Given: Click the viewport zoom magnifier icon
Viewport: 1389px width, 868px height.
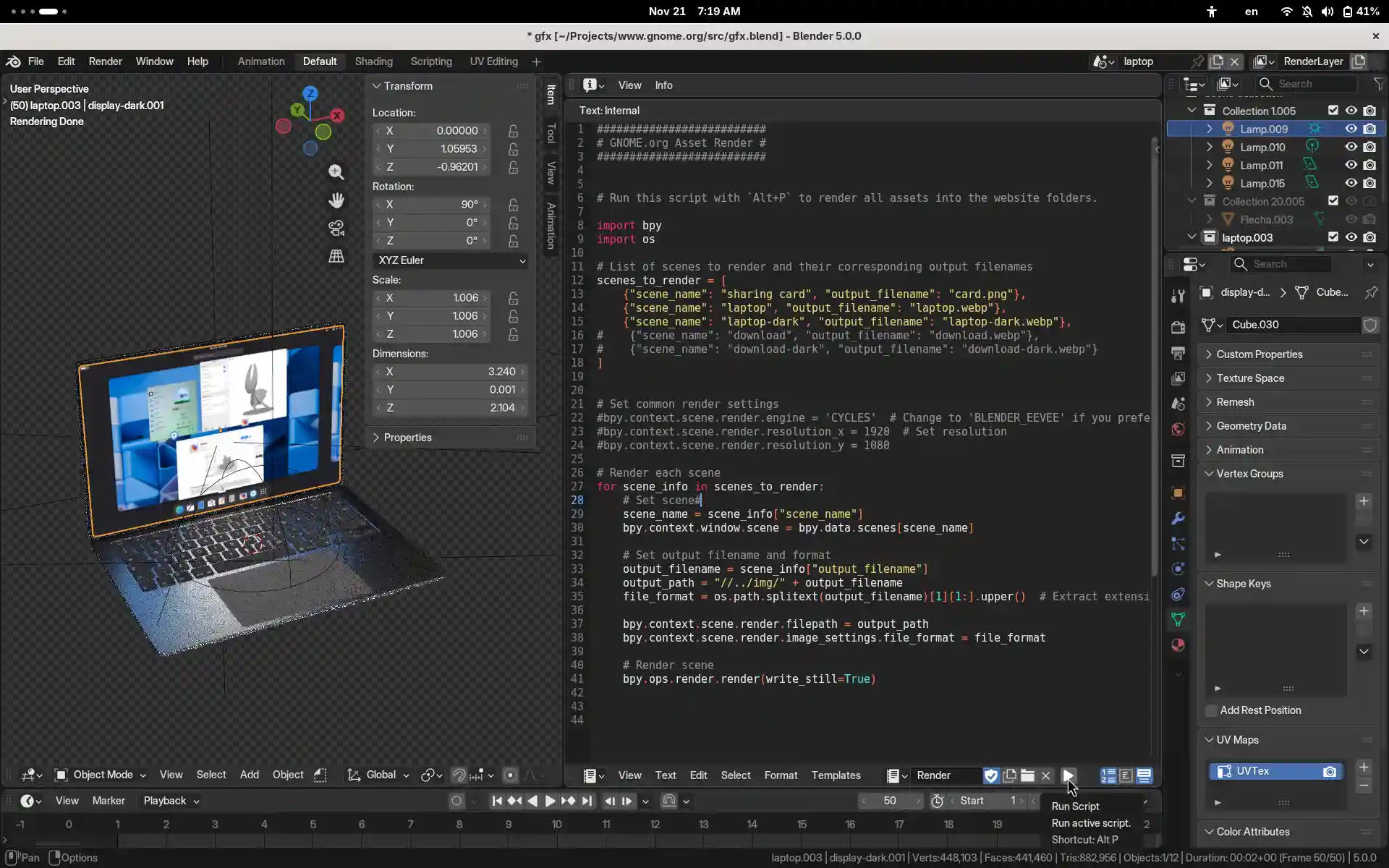Looking at the screenshot, I should click(336, 172).
